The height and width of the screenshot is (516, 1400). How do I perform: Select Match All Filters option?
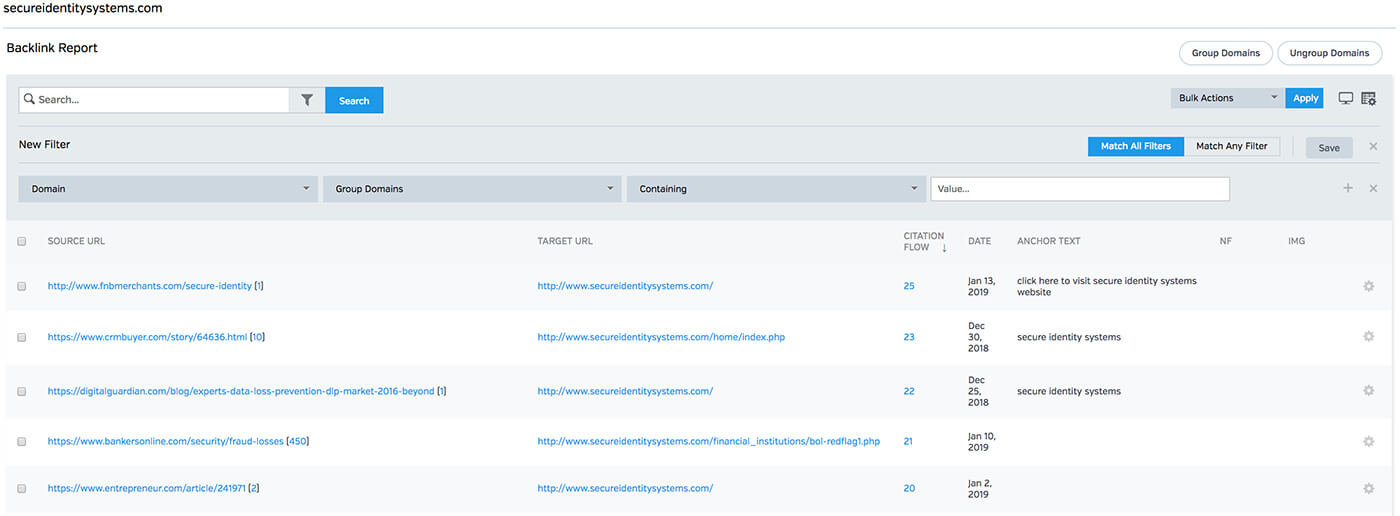1136,146
